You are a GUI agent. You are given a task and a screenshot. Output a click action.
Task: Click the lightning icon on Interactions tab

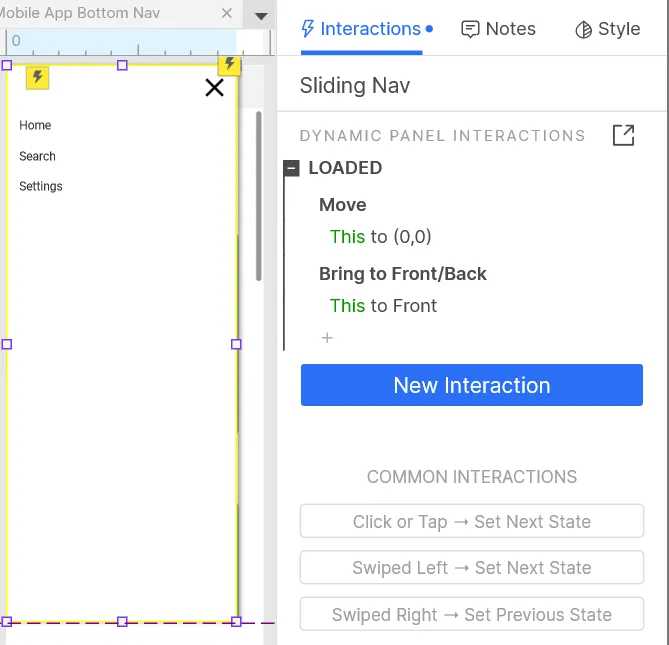(x=308, y=29)
